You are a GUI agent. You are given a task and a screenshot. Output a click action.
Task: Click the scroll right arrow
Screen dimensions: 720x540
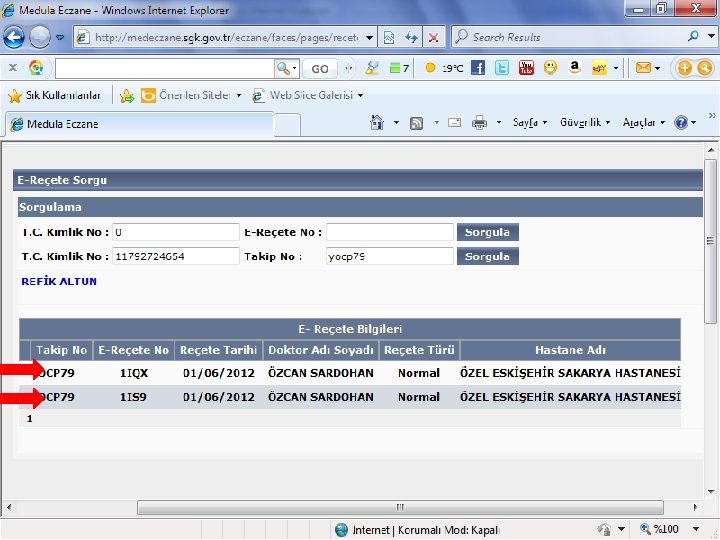coord(695,507)
